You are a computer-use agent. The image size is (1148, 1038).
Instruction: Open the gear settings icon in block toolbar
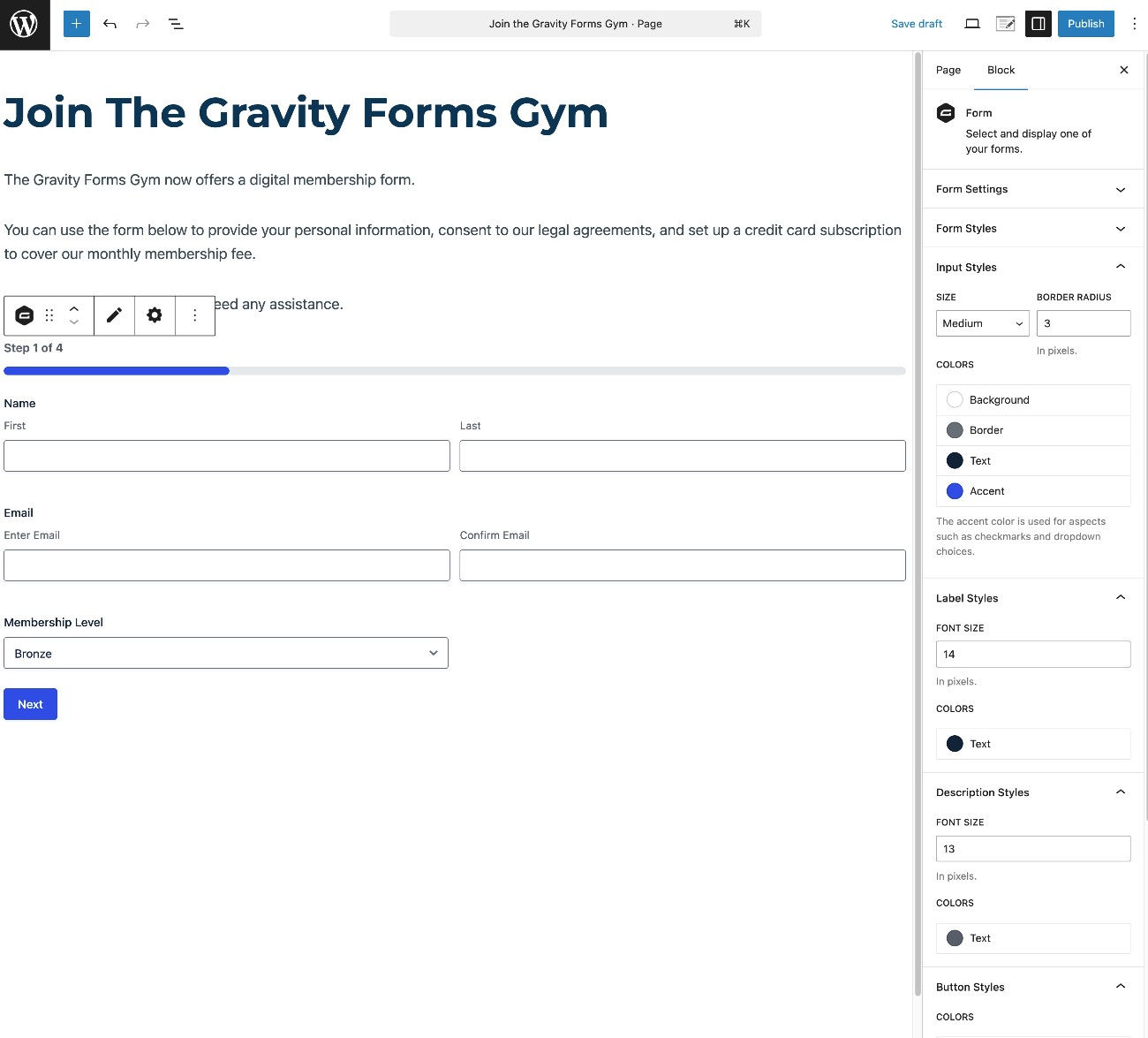click(155, 315)
